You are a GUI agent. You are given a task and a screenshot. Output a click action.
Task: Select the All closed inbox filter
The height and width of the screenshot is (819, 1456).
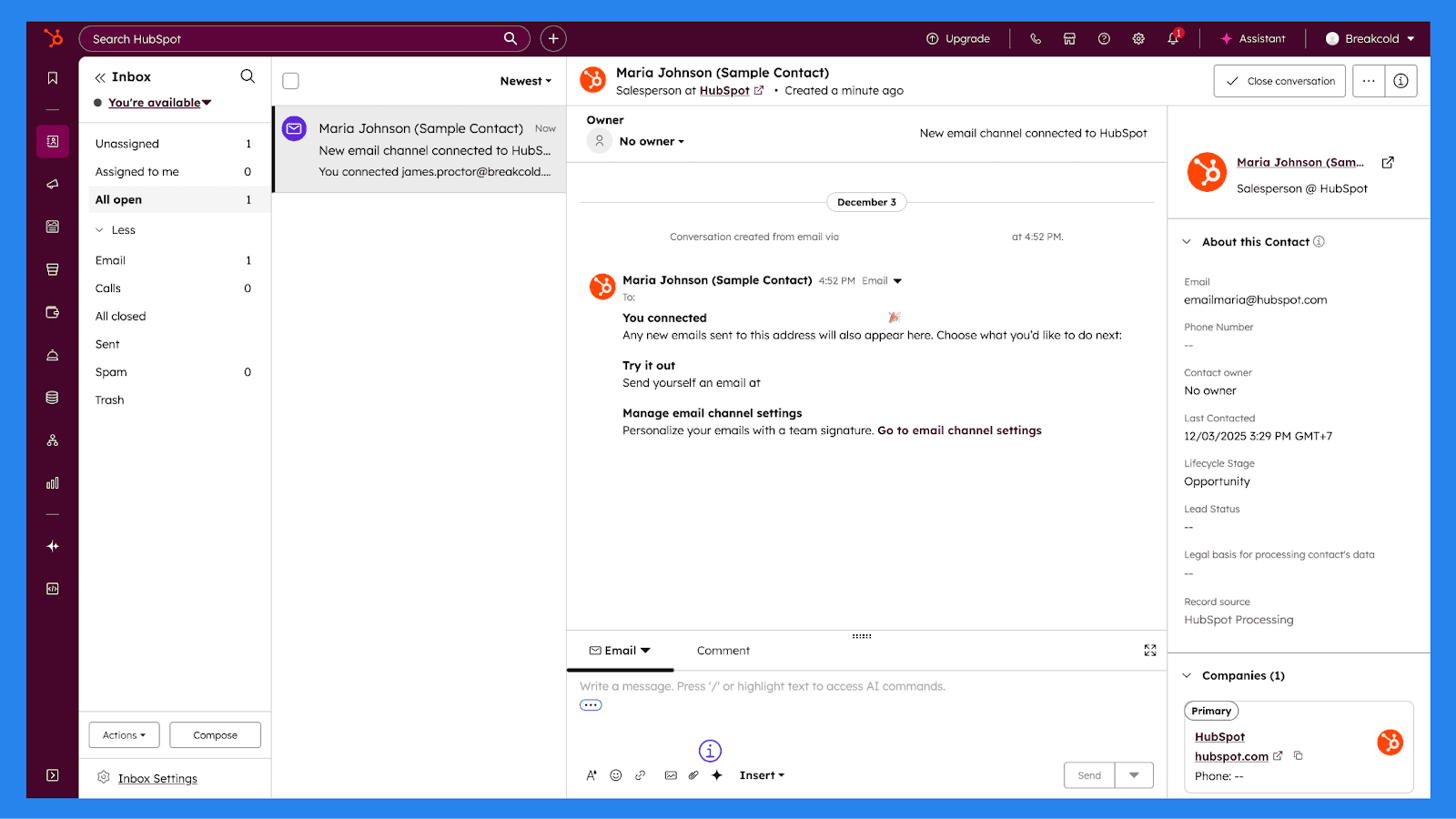[x=119, y=316]
